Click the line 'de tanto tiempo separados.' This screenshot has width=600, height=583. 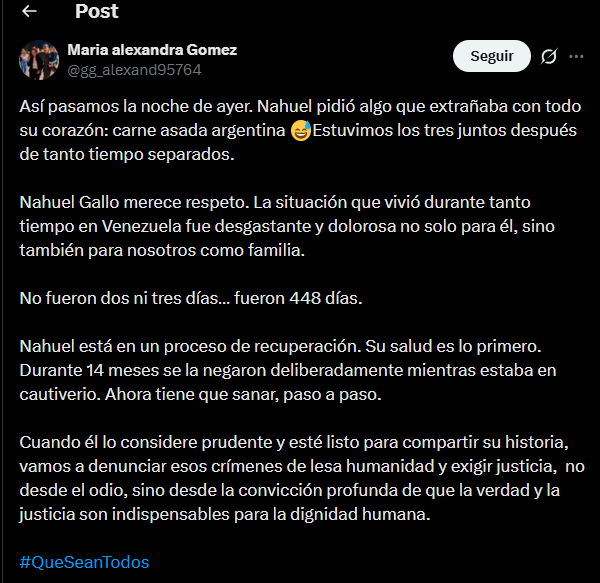127,155
